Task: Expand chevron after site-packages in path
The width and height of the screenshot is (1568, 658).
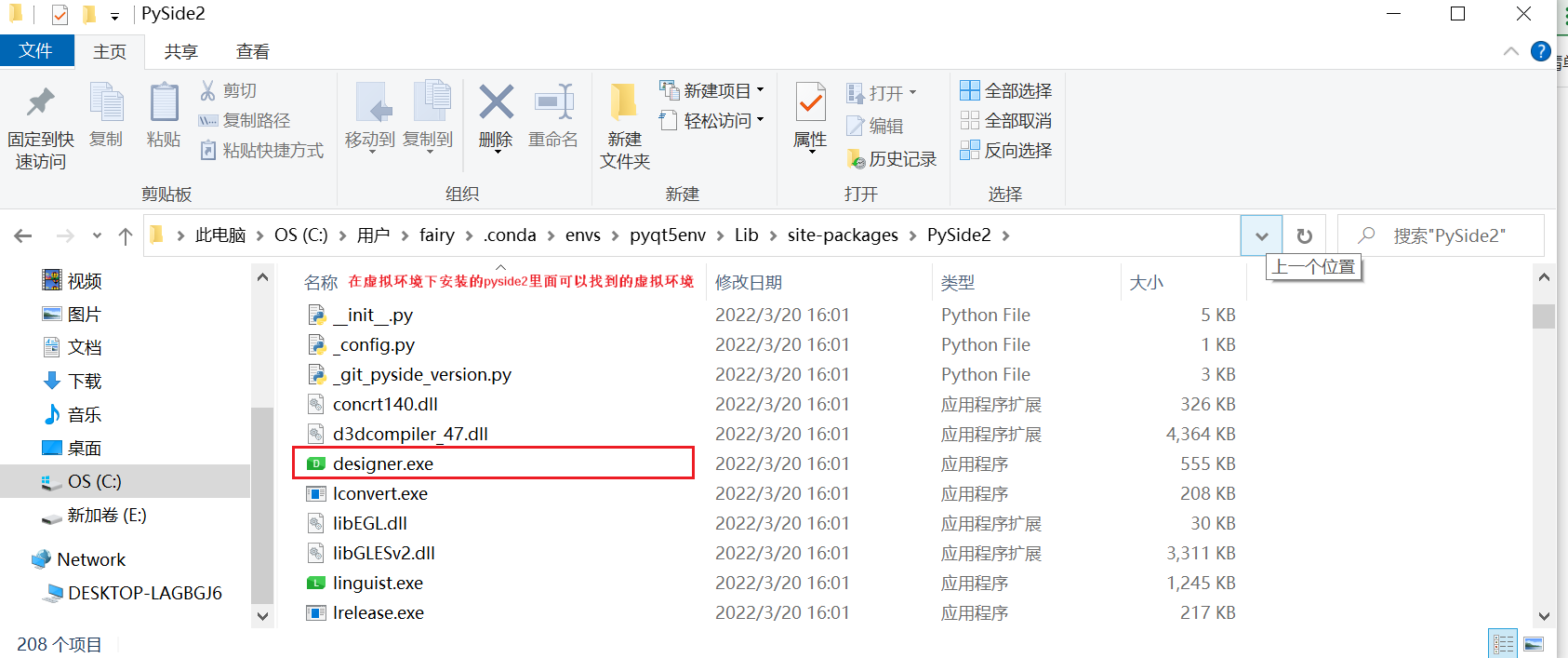Action: pos(912,235)
